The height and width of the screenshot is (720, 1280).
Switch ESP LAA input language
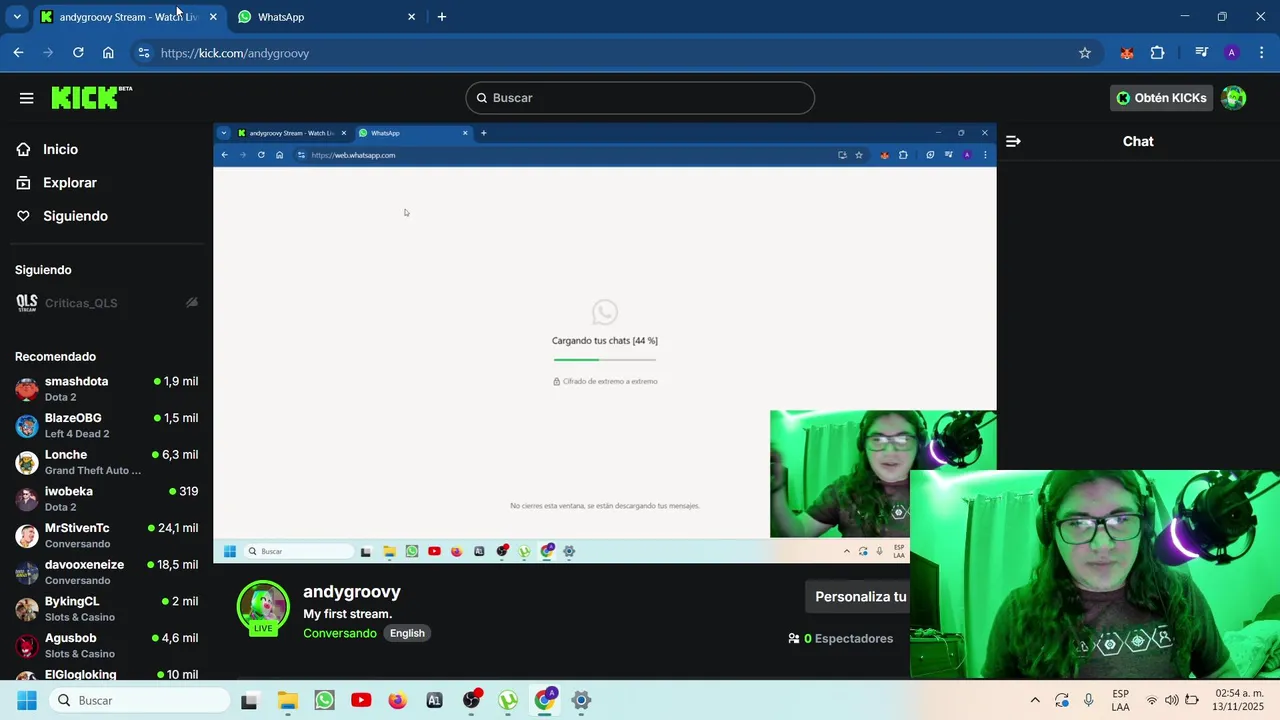[x=1121, y=700]
